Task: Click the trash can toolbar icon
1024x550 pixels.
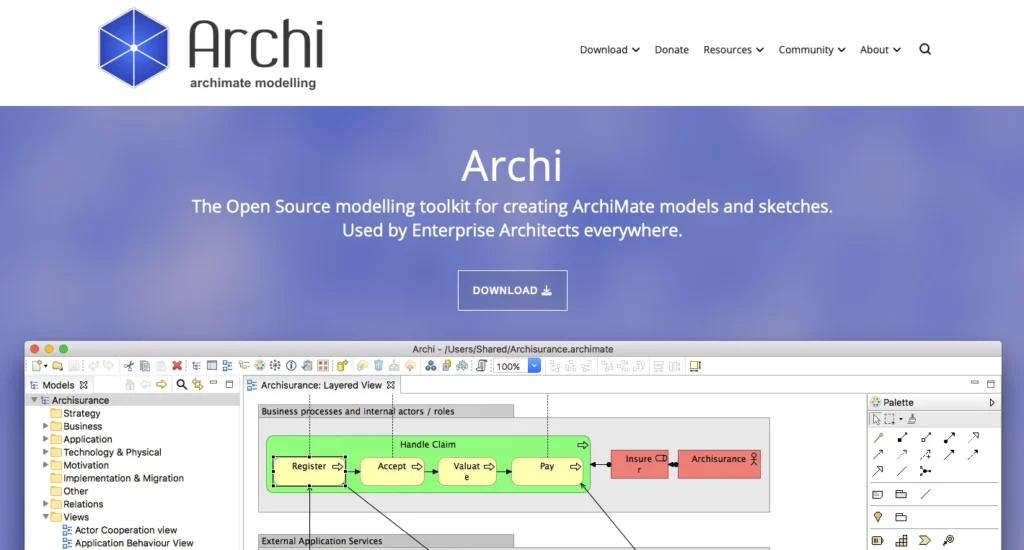Action: click(378, 366)
